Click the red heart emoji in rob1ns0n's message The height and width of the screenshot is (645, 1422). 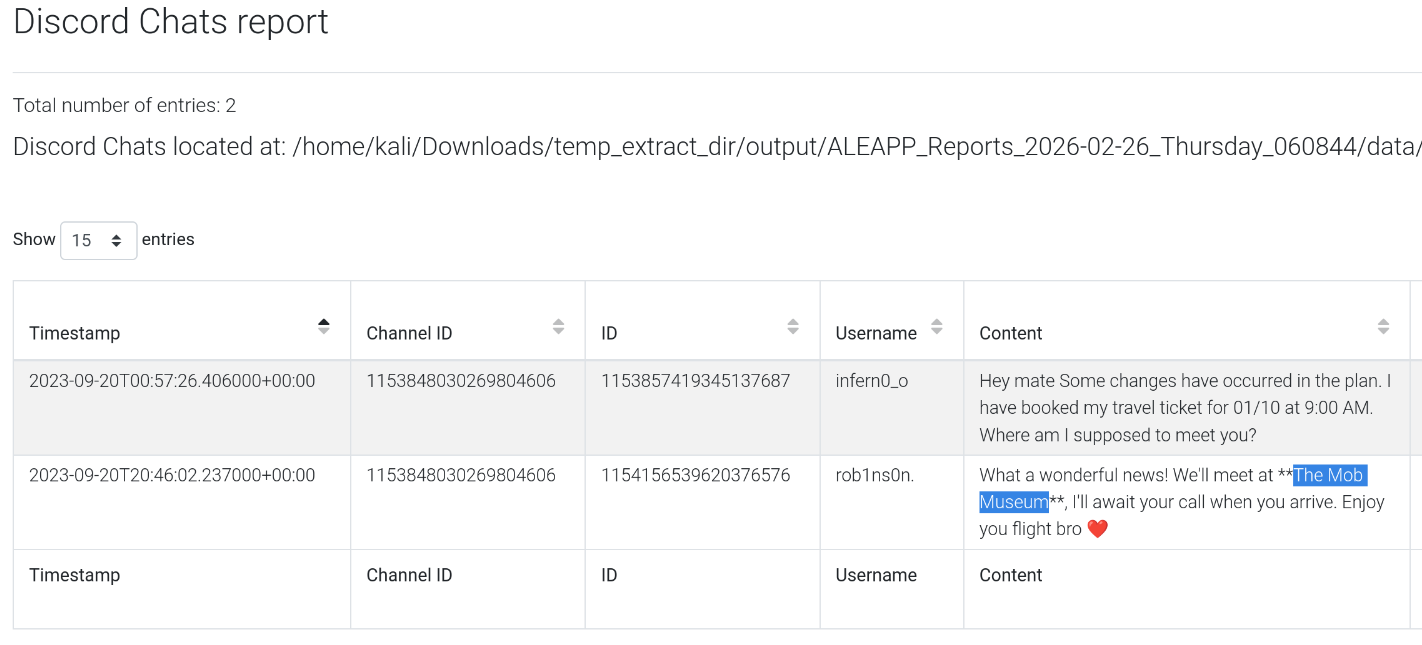[1097, 529]
